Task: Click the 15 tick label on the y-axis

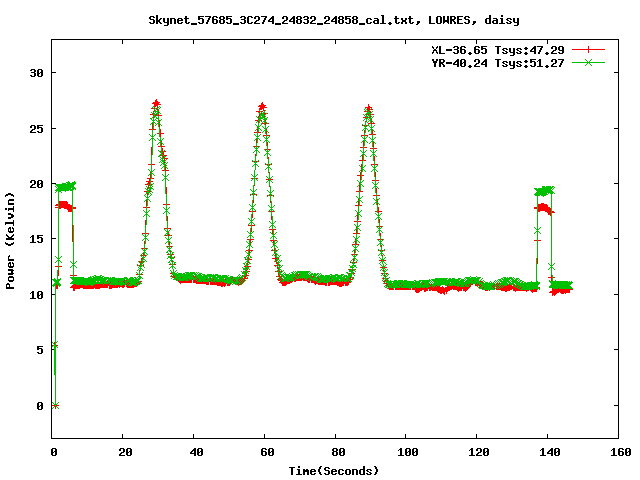Action: 36,239
